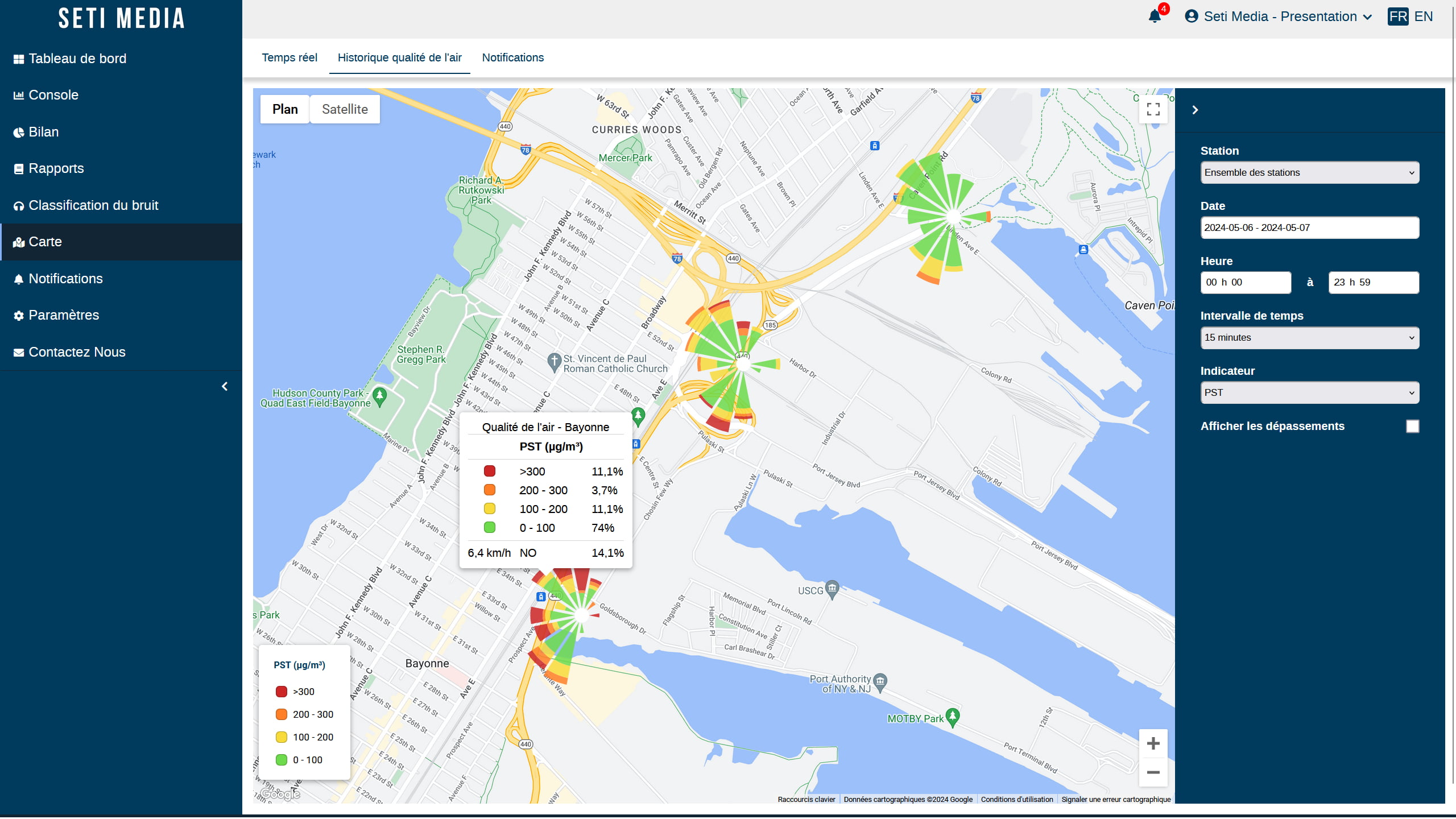Viewport: 1456px width, 819px height.
Task: Click the Carte map sidebar icon
Action: click(x=18, y=241)
